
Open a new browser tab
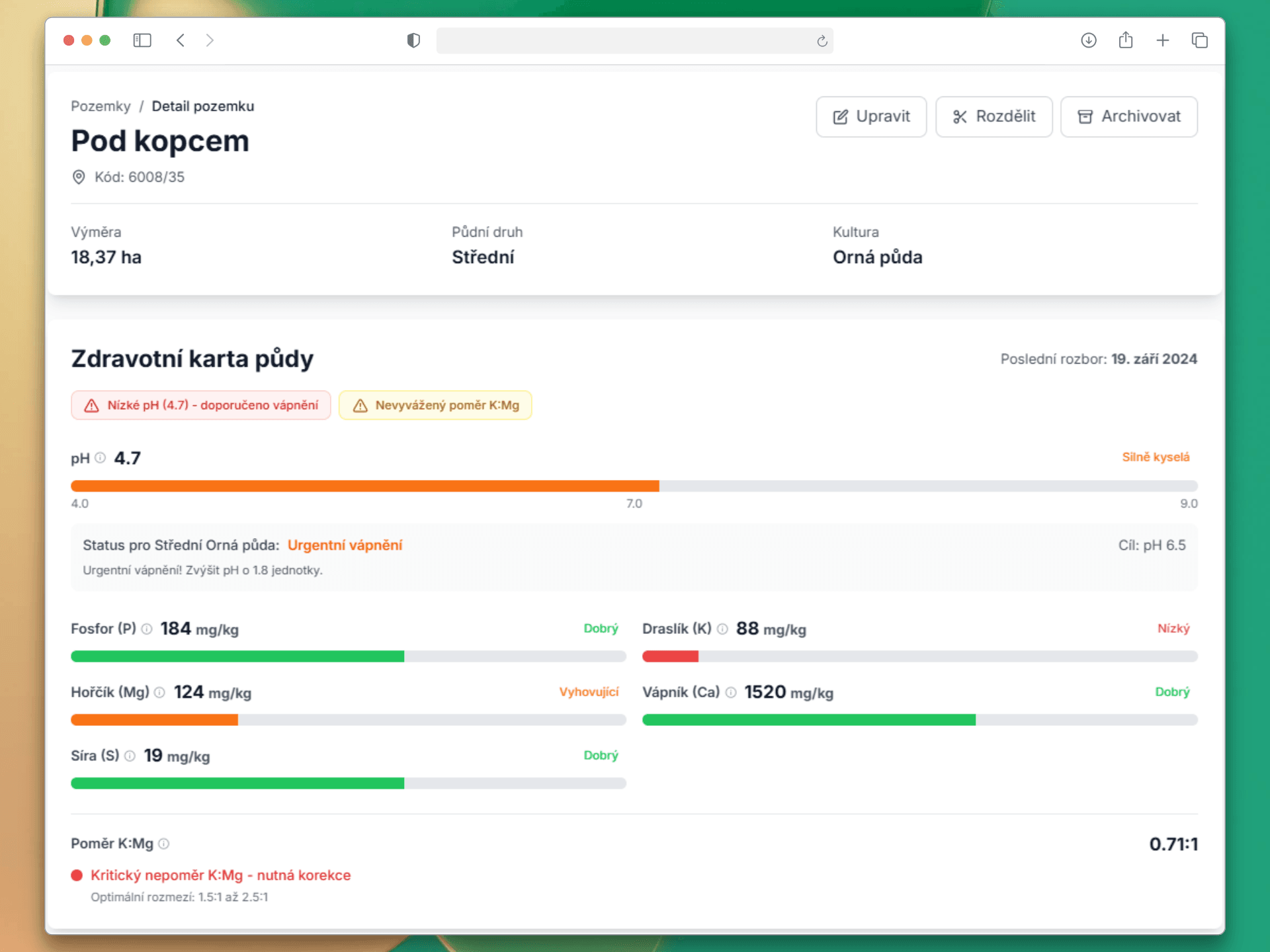point(1162,40)
